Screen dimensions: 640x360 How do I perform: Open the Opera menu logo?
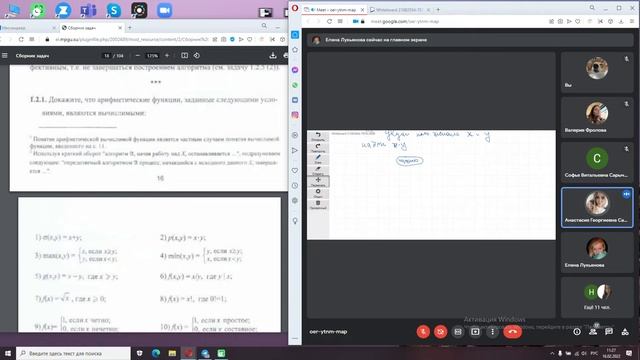coord(295,8)
